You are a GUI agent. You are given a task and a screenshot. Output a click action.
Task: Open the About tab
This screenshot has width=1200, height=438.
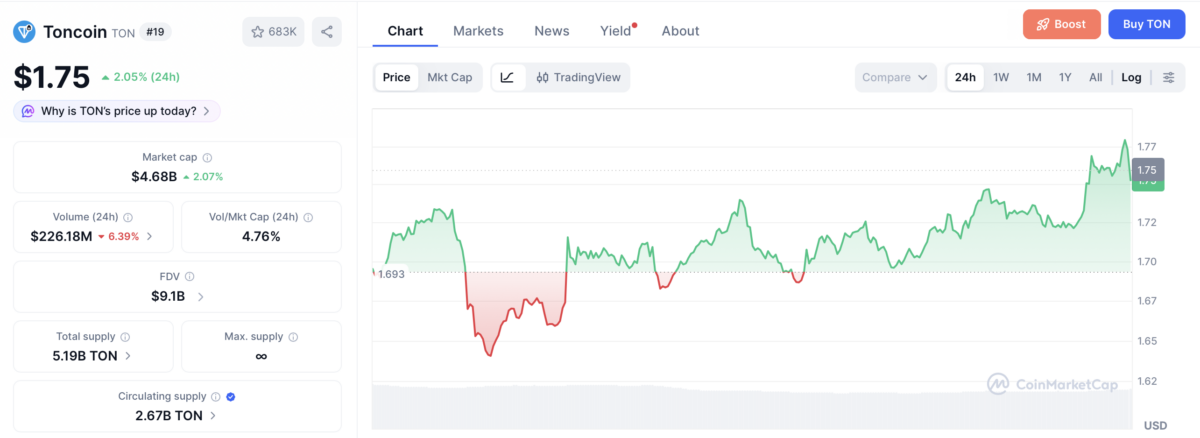coord(680,31)
